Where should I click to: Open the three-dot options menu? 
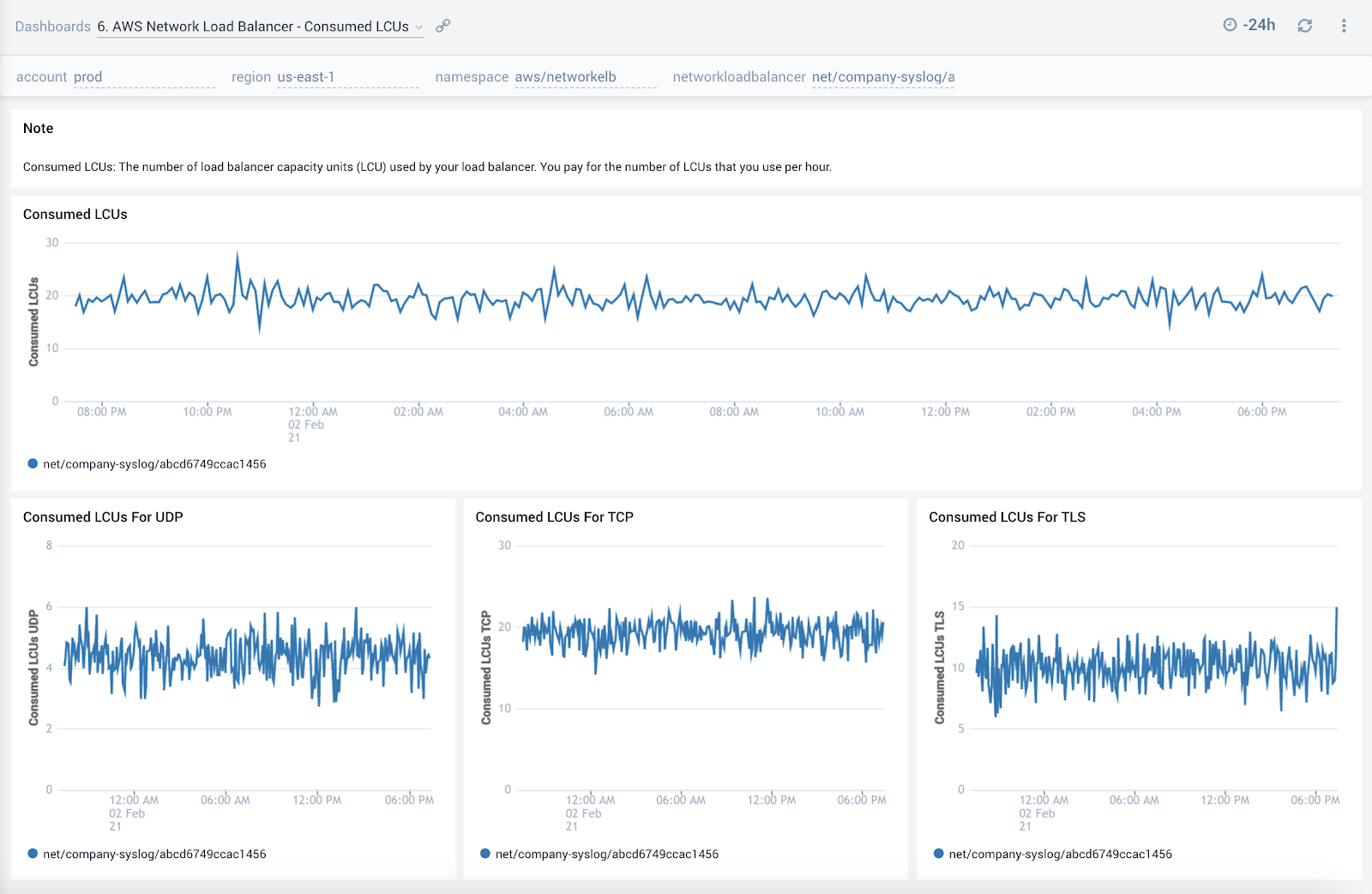(x=1344, y=25)
